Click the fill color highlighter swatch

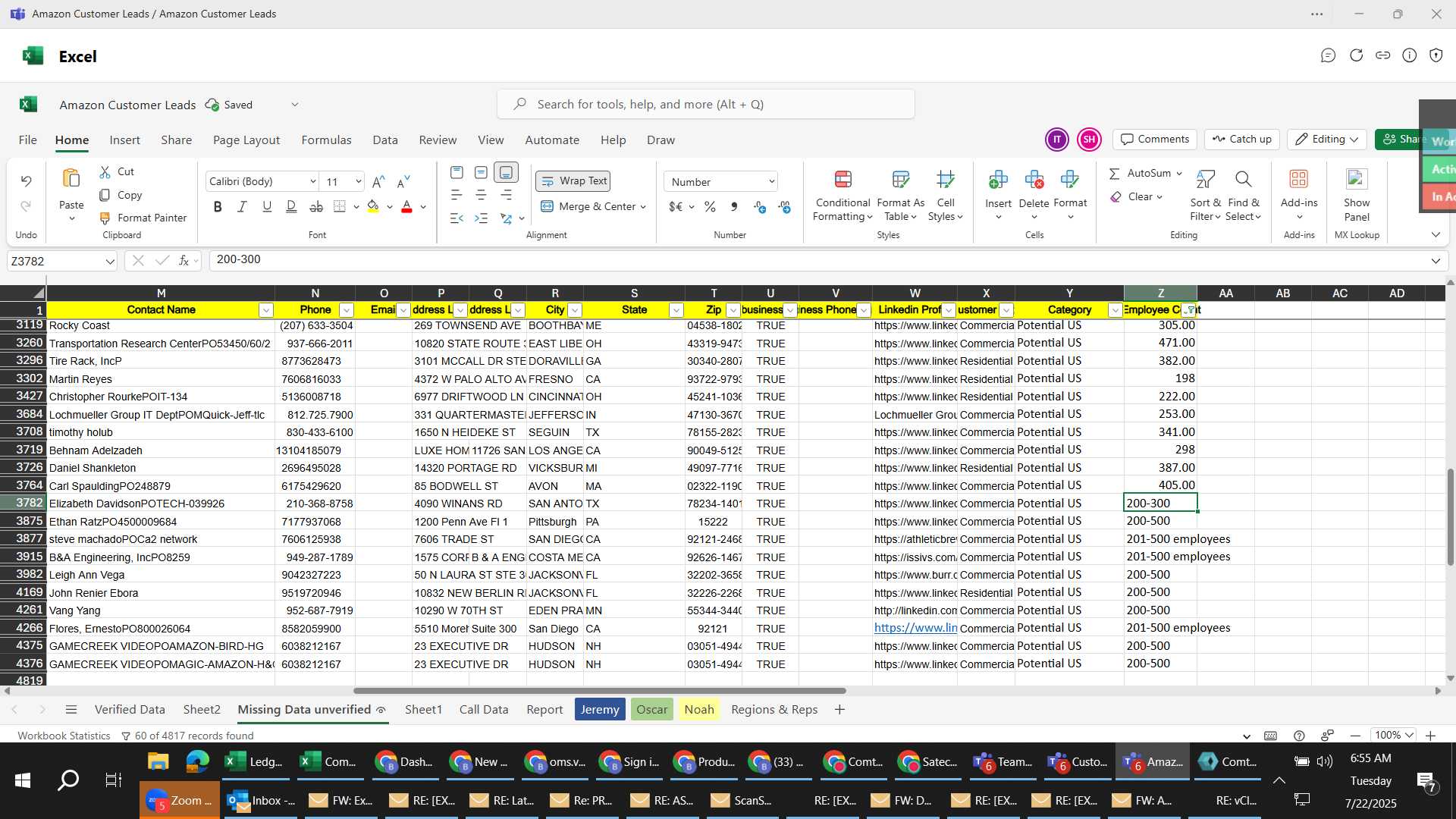point(373,207)
